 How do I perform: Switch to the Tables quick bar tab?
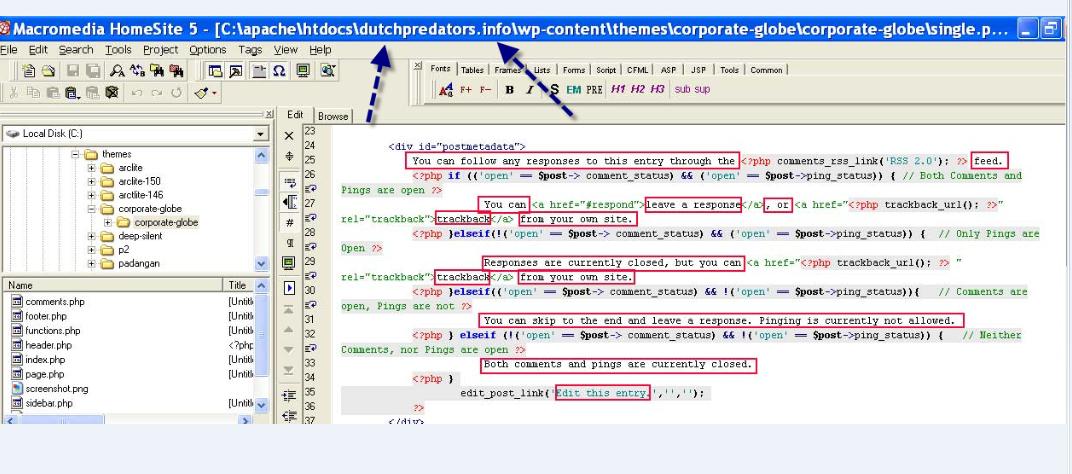coord(472,70)
